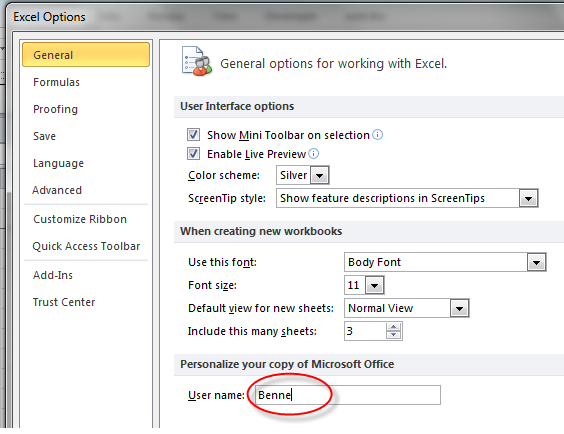Expand the Font size dropdown arrow
Viewport: 564px width, 434px height.
pos(374,285)
